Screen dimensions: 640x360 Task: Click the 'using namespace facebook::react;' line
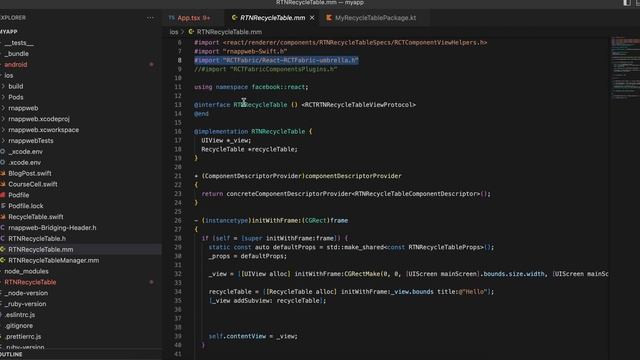click(251, 87)
